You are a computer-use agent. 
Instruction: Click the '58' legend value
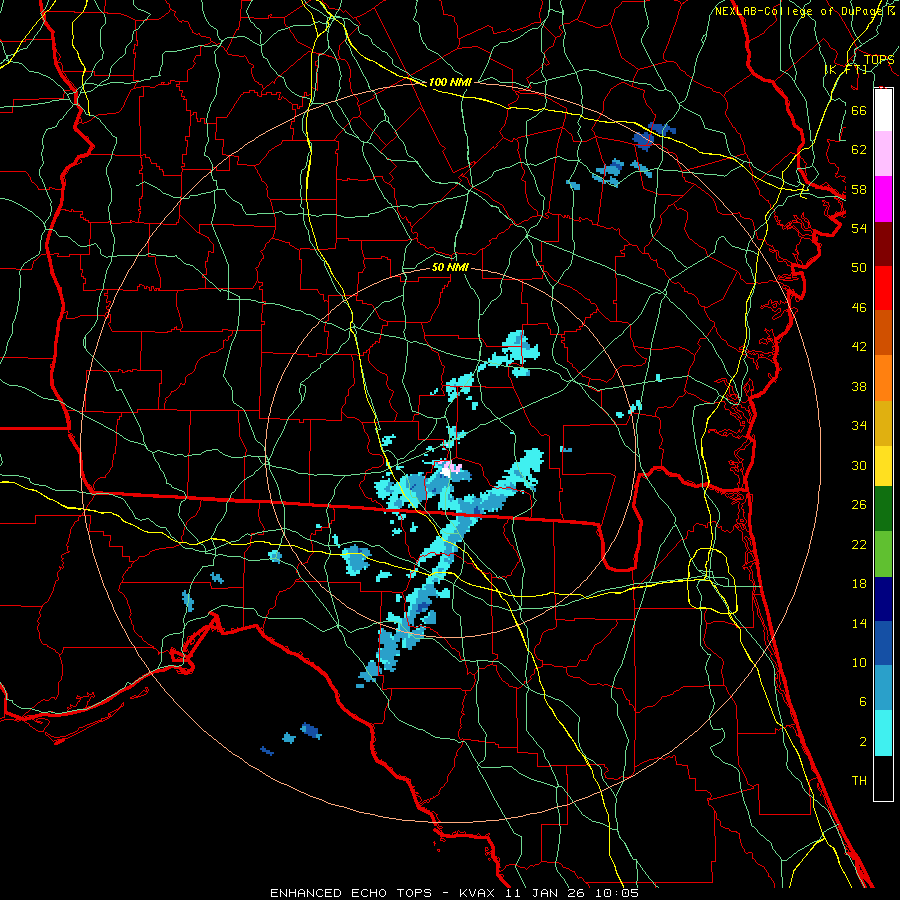(859, 189)
